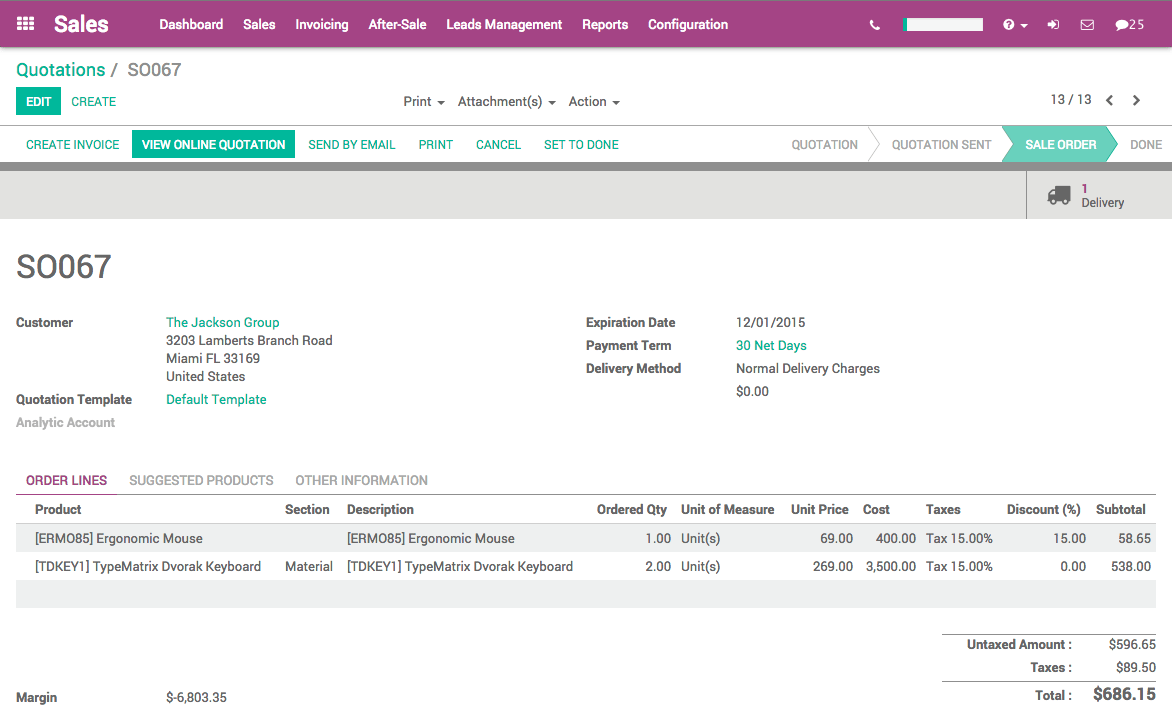Click the next record arrow near 13/13

(1137, 100)
